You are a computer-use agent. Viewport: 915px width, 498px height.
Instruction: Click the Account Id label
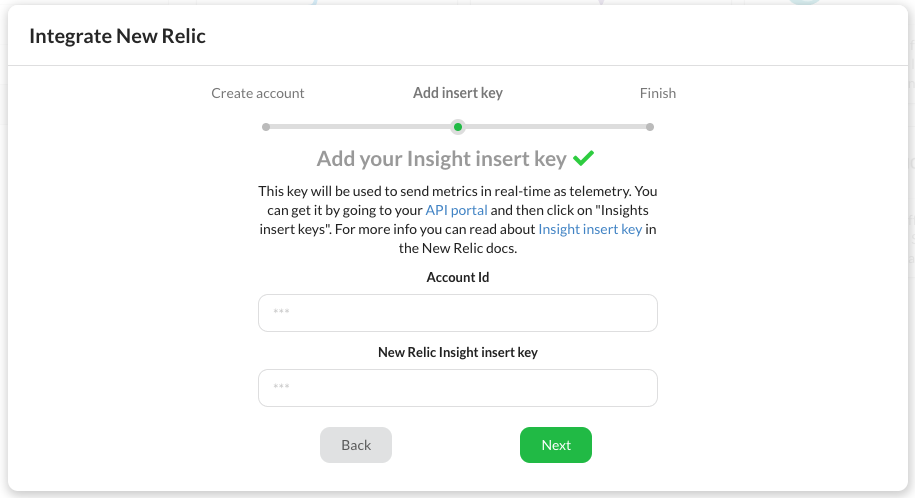pos(458,277)
